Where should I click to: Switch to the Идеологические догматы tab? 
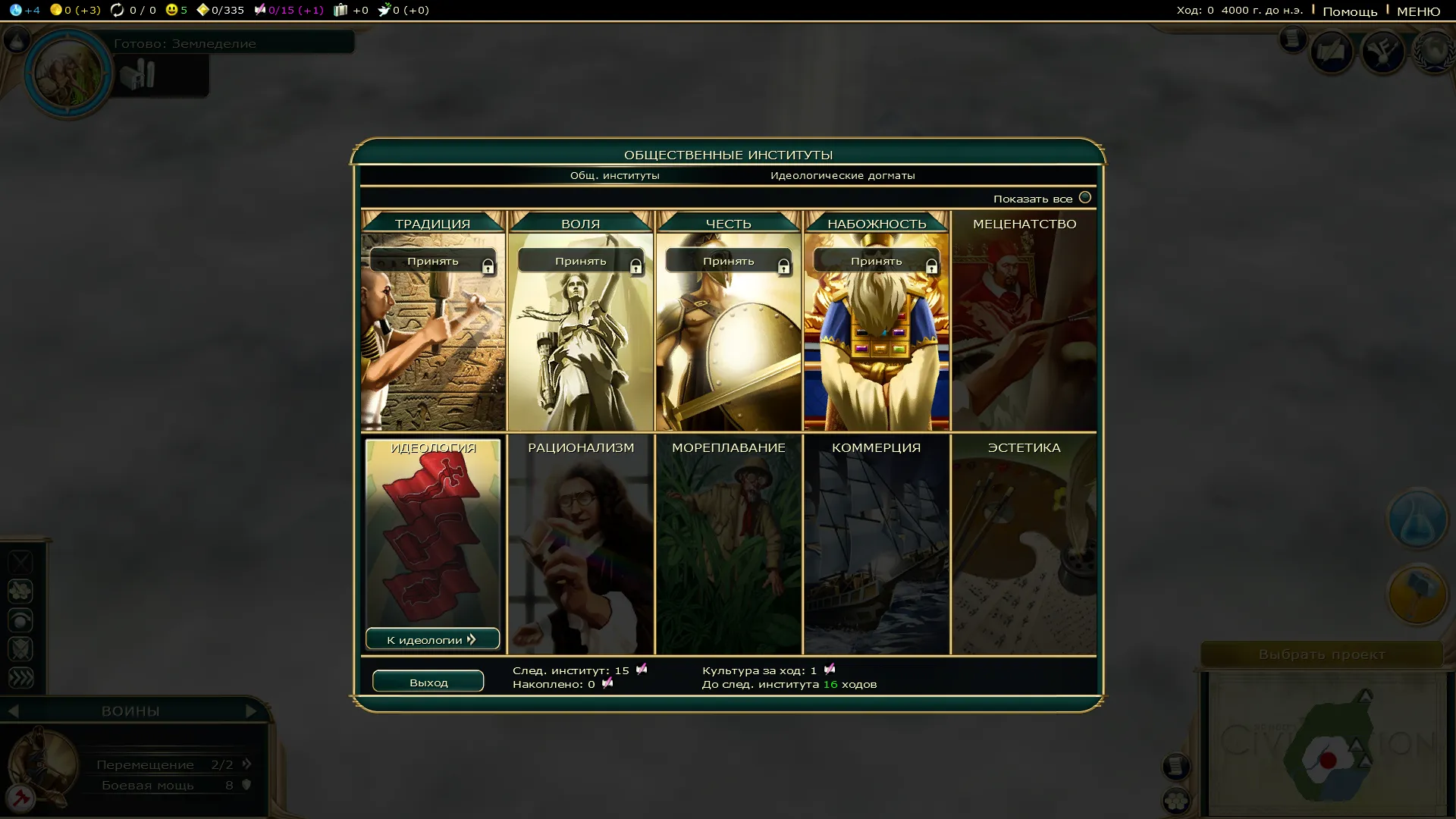843,175
